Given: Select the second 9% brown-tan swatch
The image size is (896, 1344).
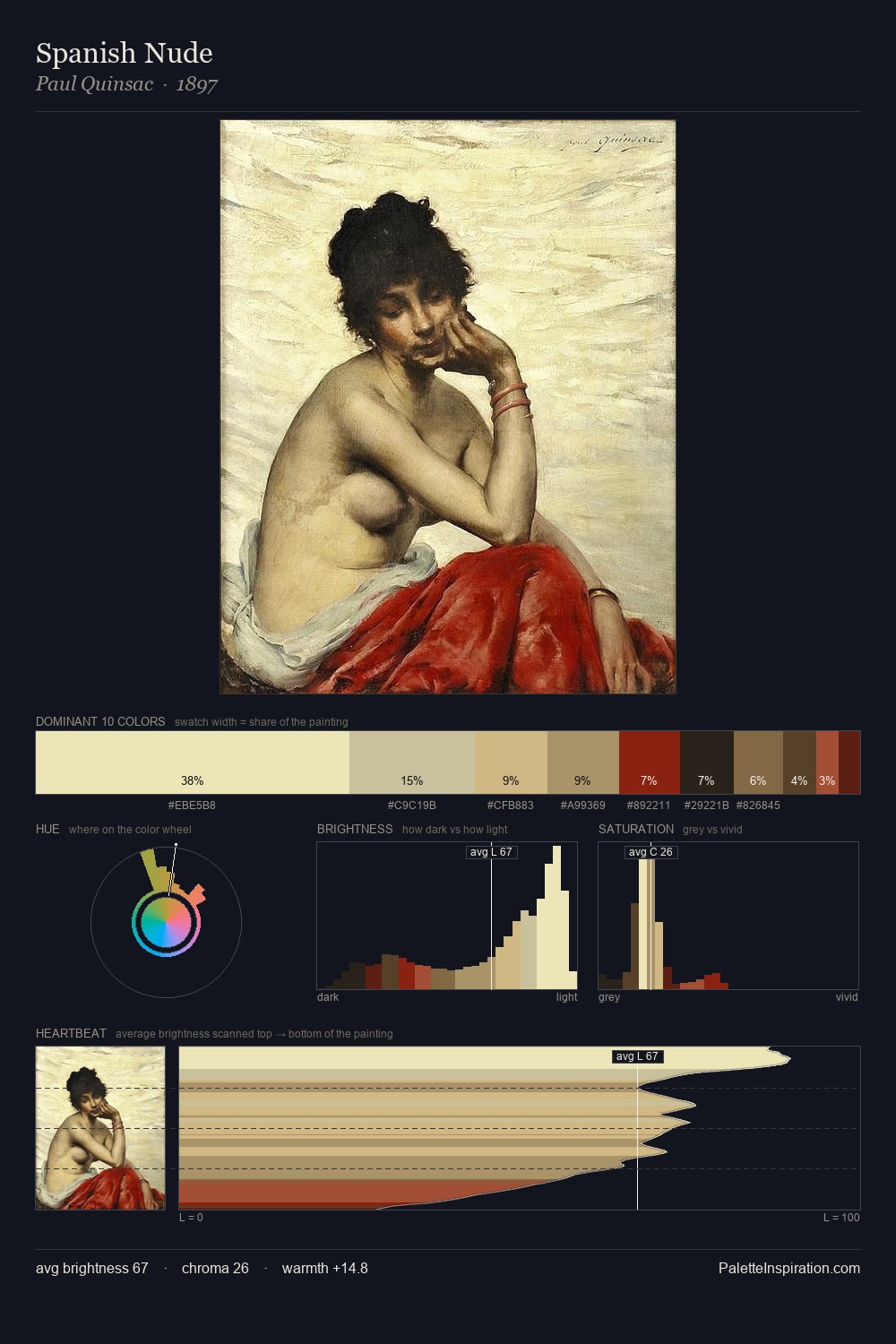Looking at the screenshot, I should coord(583,762).
